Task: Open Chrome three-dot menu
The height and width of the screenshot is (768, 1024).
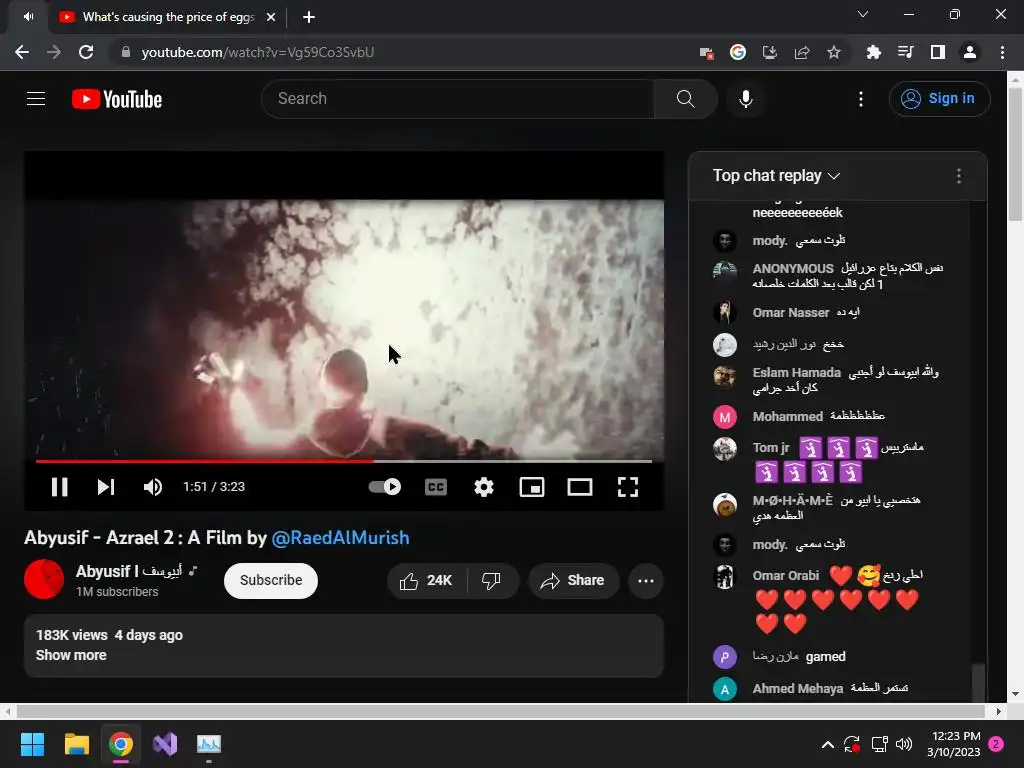Action: pyautogui.click(x=1002, y=52)
